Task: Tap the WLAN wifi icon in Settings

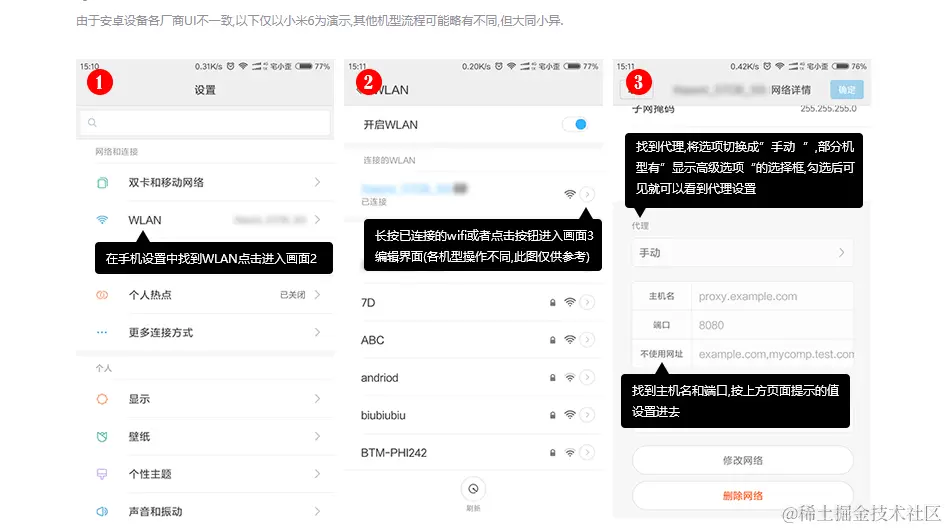Action: (102, 220)
